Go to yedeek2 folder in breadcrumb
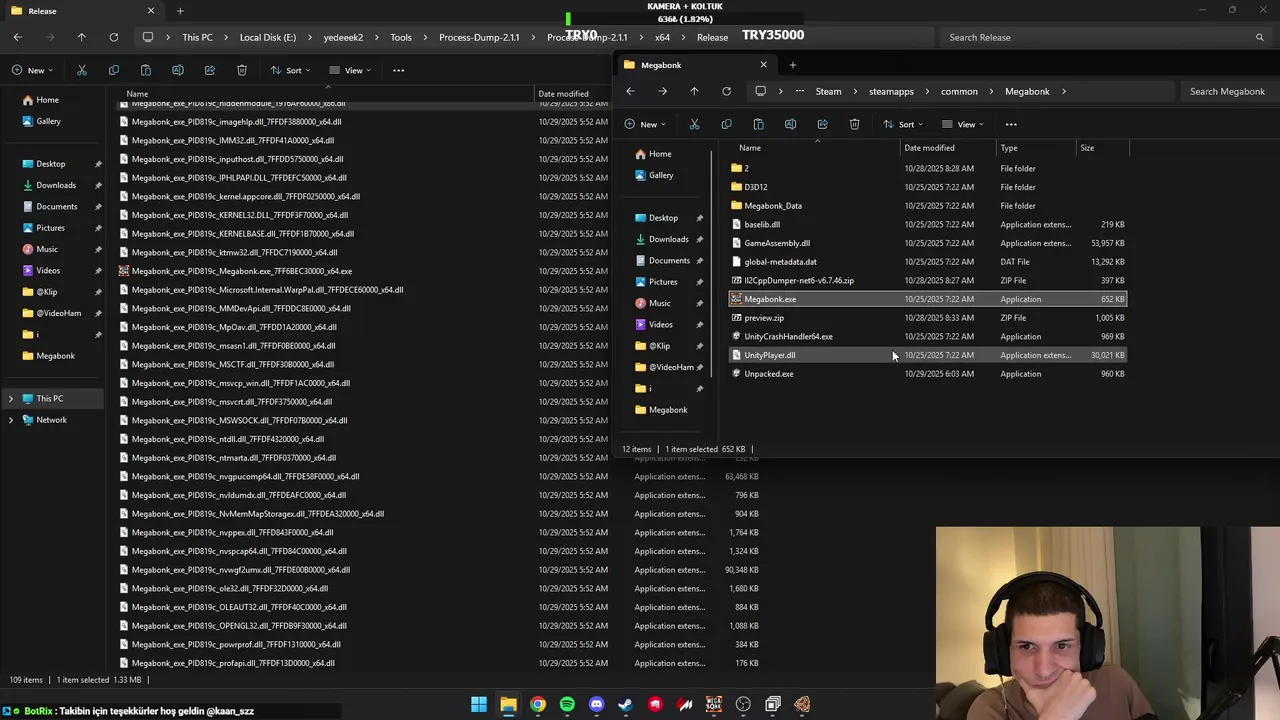1280x720 pixels. (344, 37)
